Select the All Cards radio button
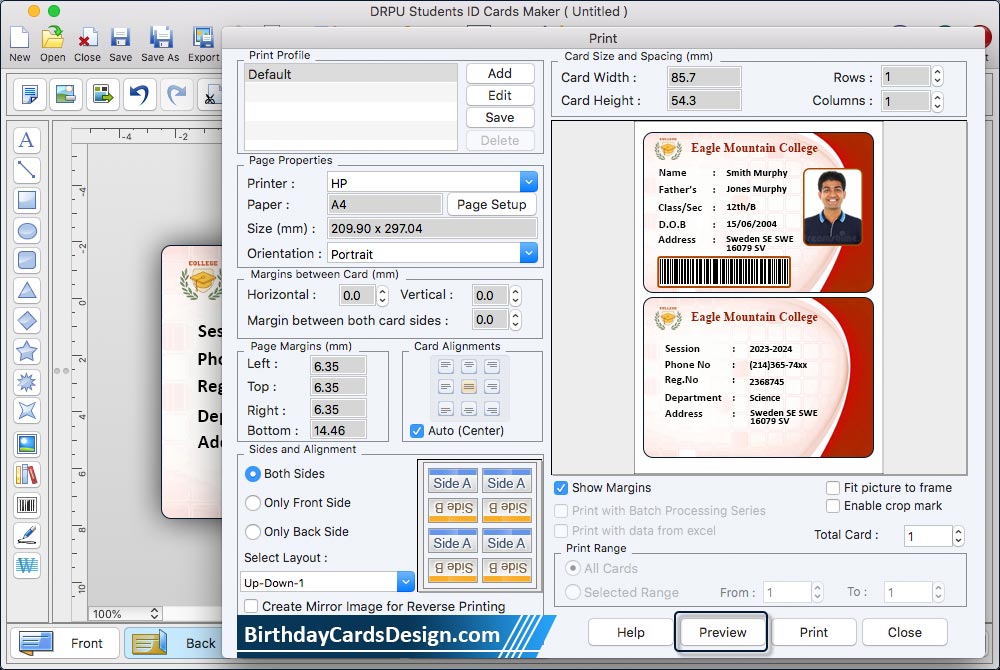1000x670 pixels. [x=573, y=568]
